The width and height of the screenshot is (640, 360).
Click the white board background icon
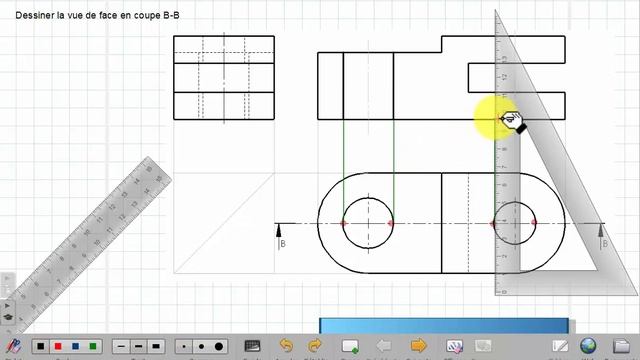click(x=560, y=346)
